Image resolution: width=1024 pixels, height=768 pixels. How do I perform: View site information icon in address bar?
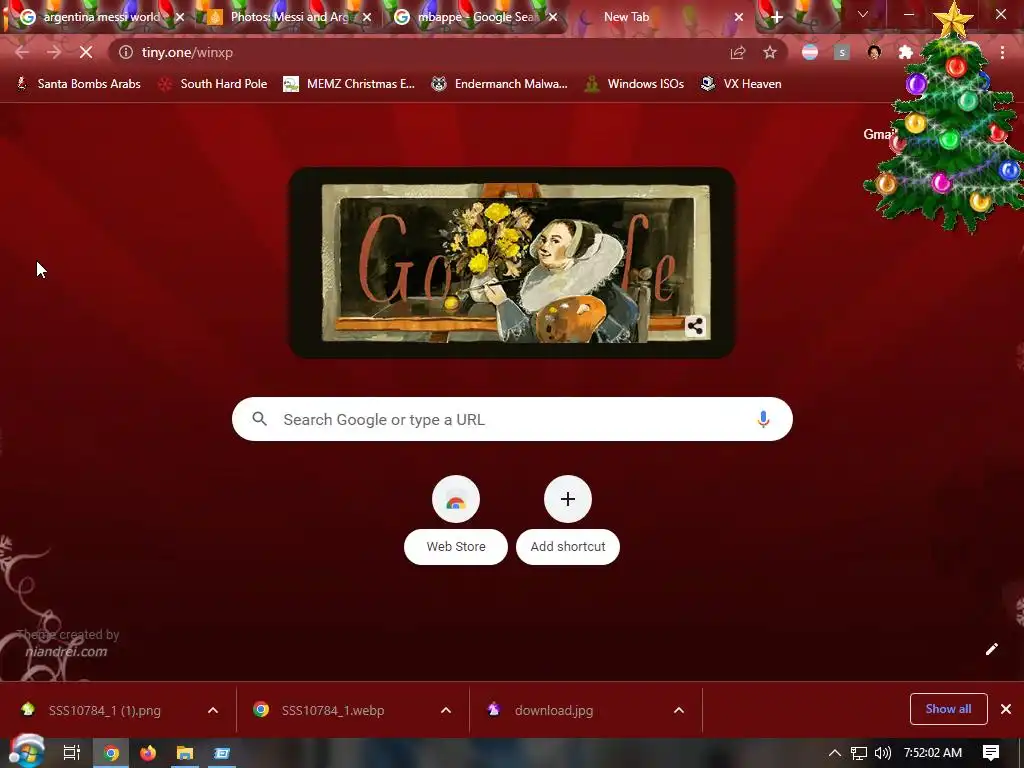click(125, 52)
